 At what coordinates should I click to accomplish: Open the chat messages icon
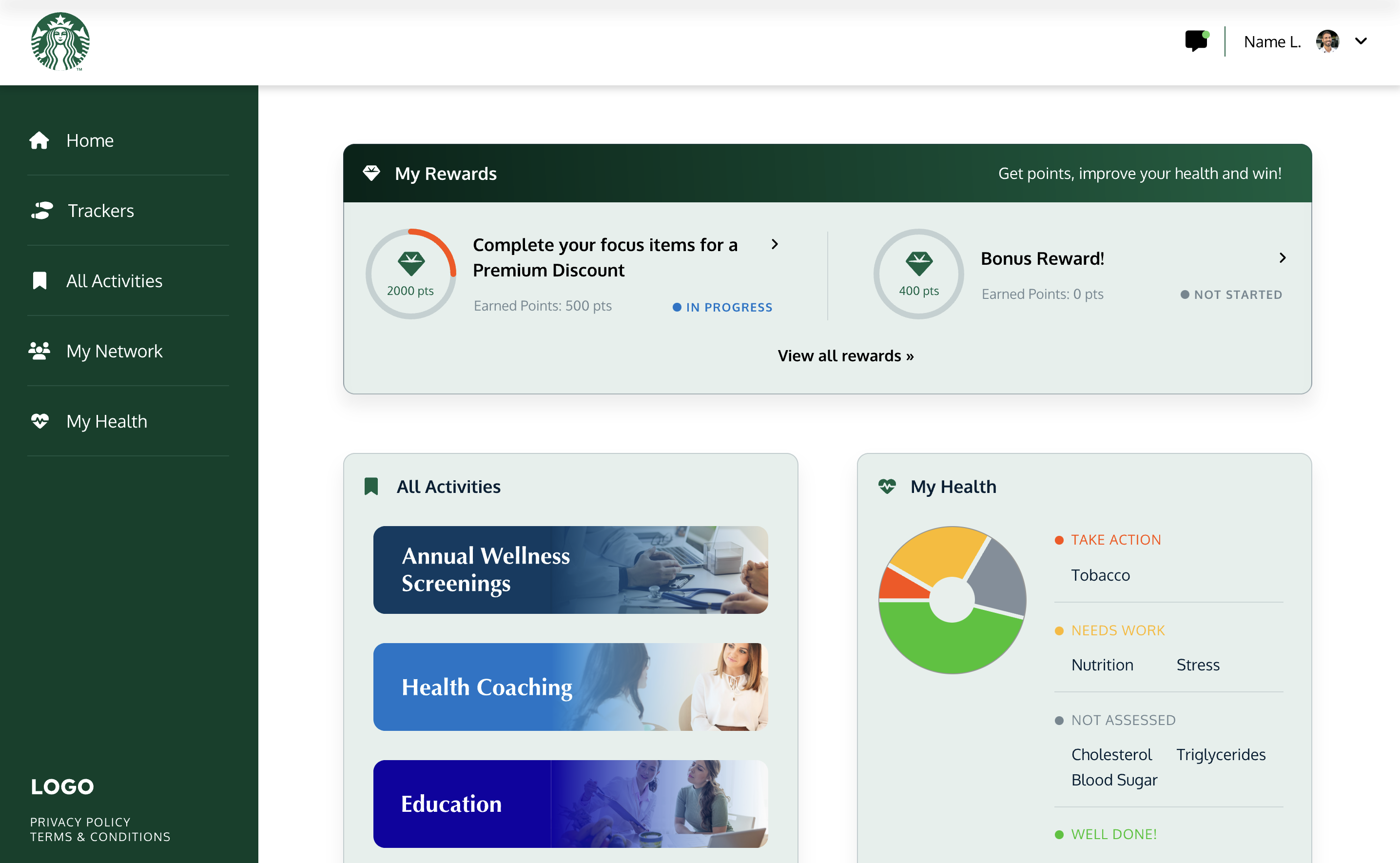(1196, 41)
